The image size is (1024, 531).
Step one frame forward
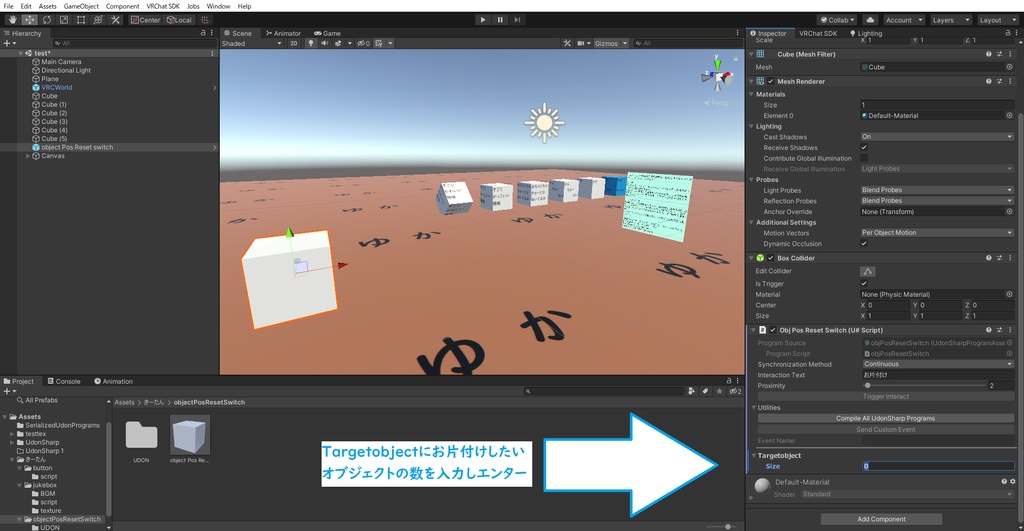tap(517, 20)
